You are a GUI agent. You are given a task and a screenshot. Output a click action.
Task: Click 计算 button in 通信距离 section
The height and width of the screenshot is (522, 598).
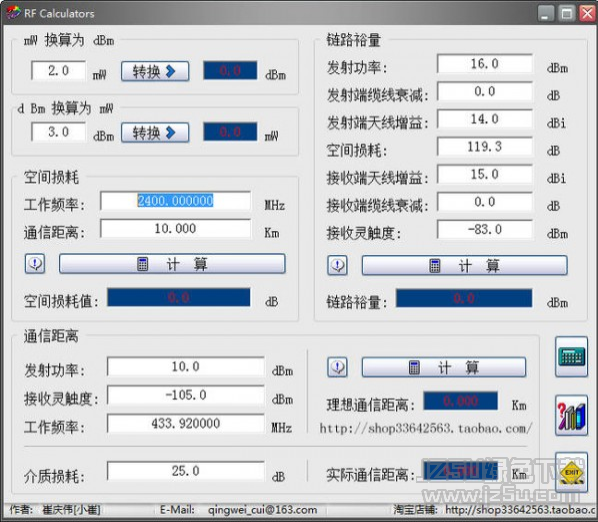444,367
